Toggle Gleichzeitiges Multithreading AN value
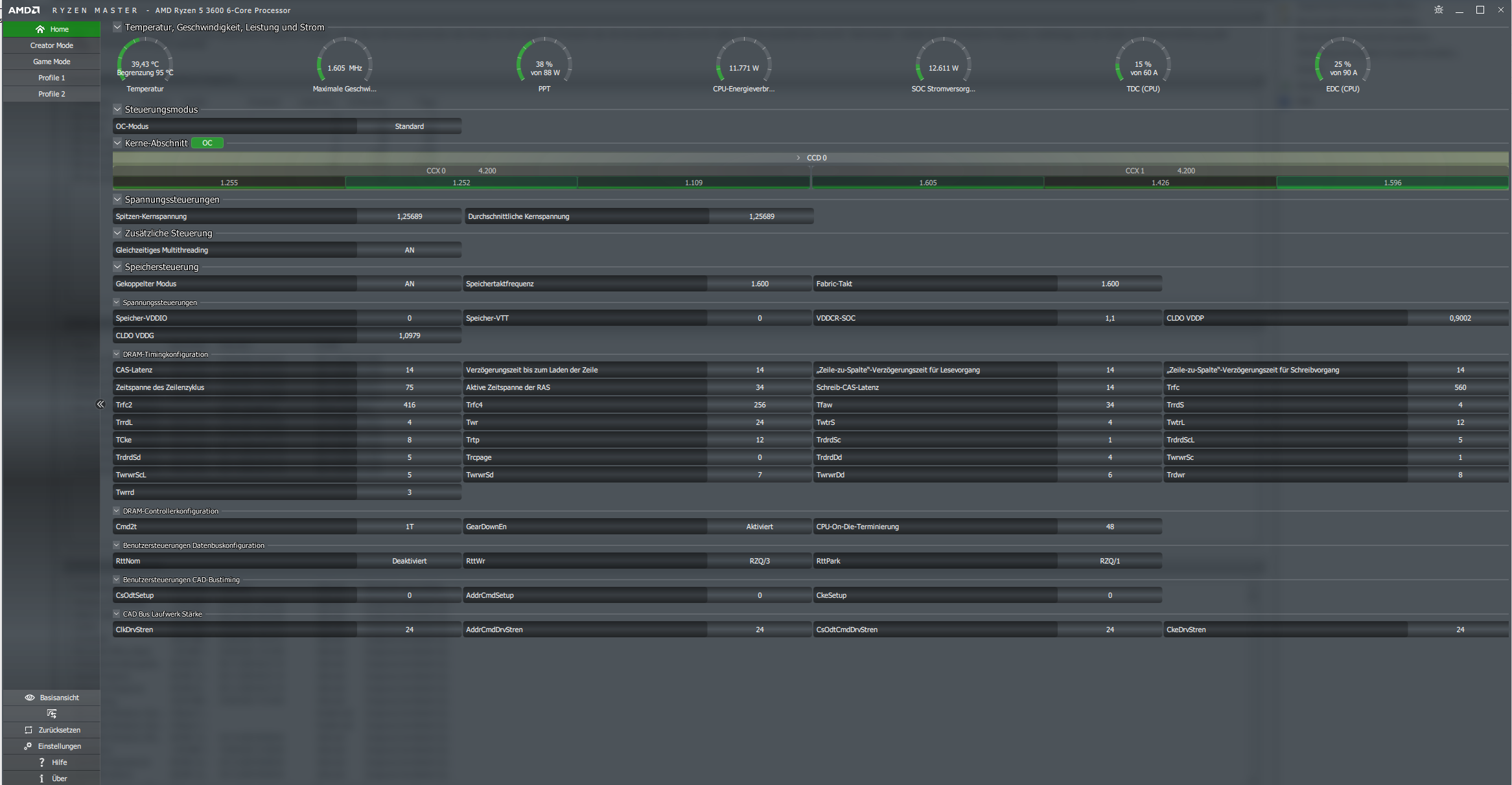Viewport: 1512px width, 785px height. [409, 250]
